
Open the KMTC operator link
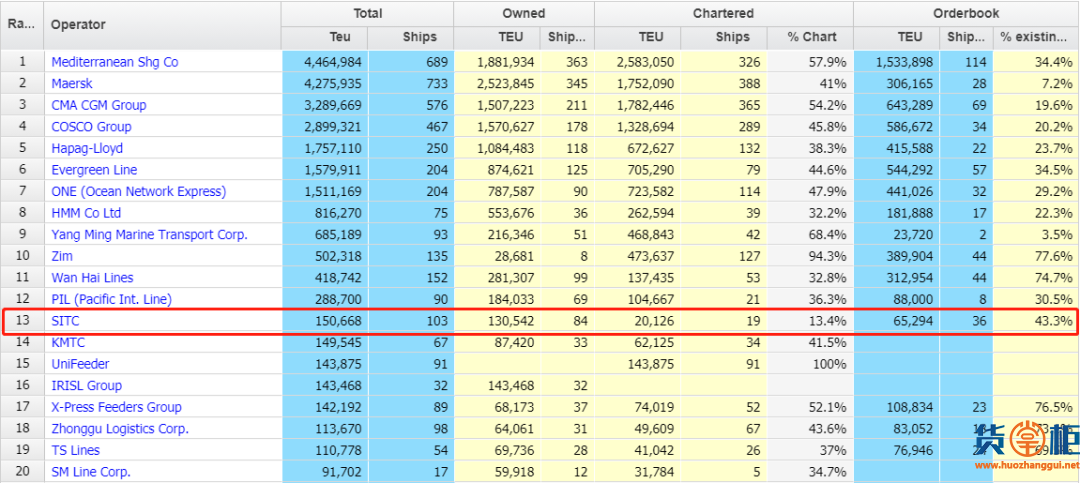68,342
